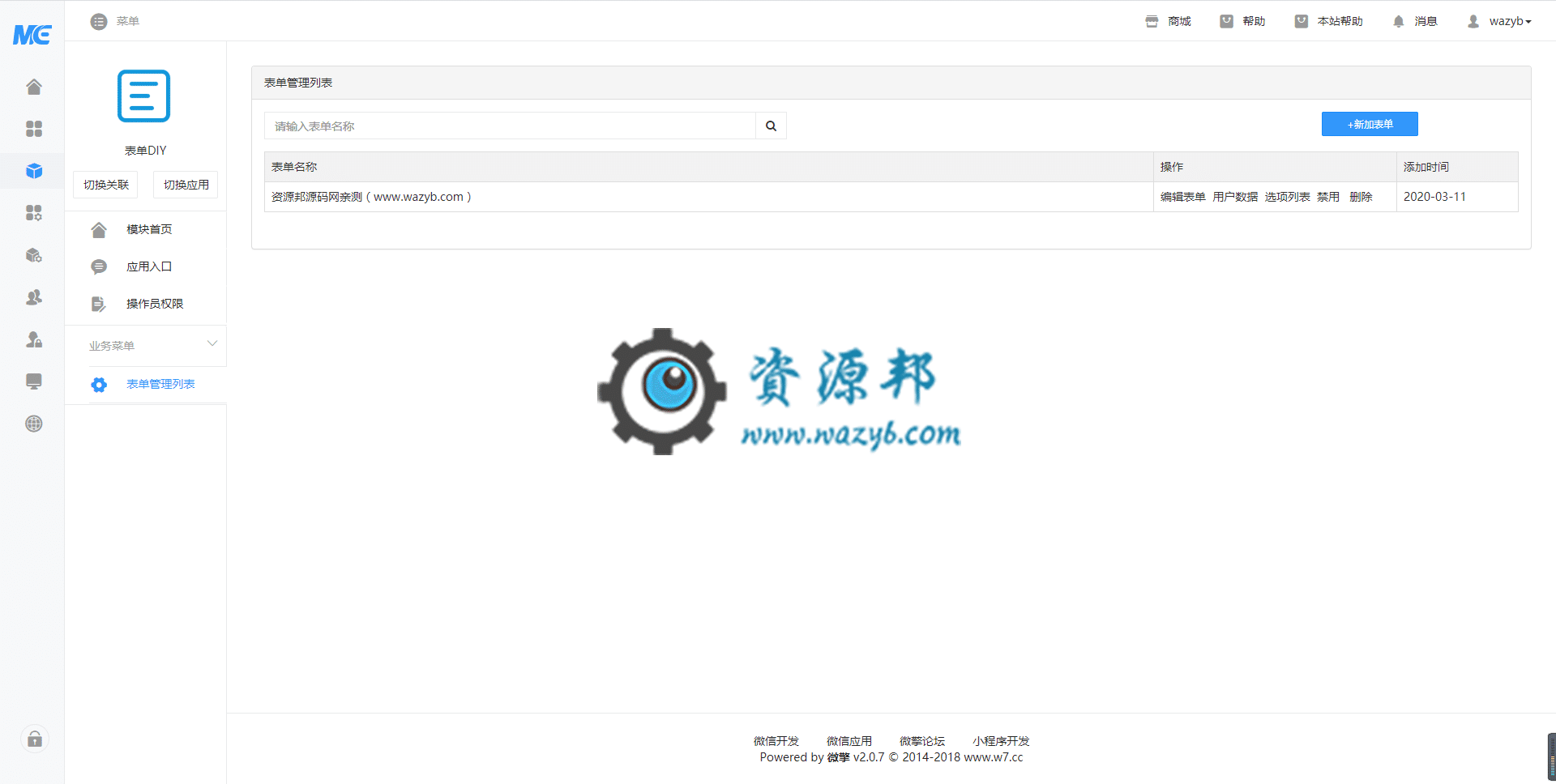
Task: Click 选项列表 link in table row
Action: click(1287, 197)
